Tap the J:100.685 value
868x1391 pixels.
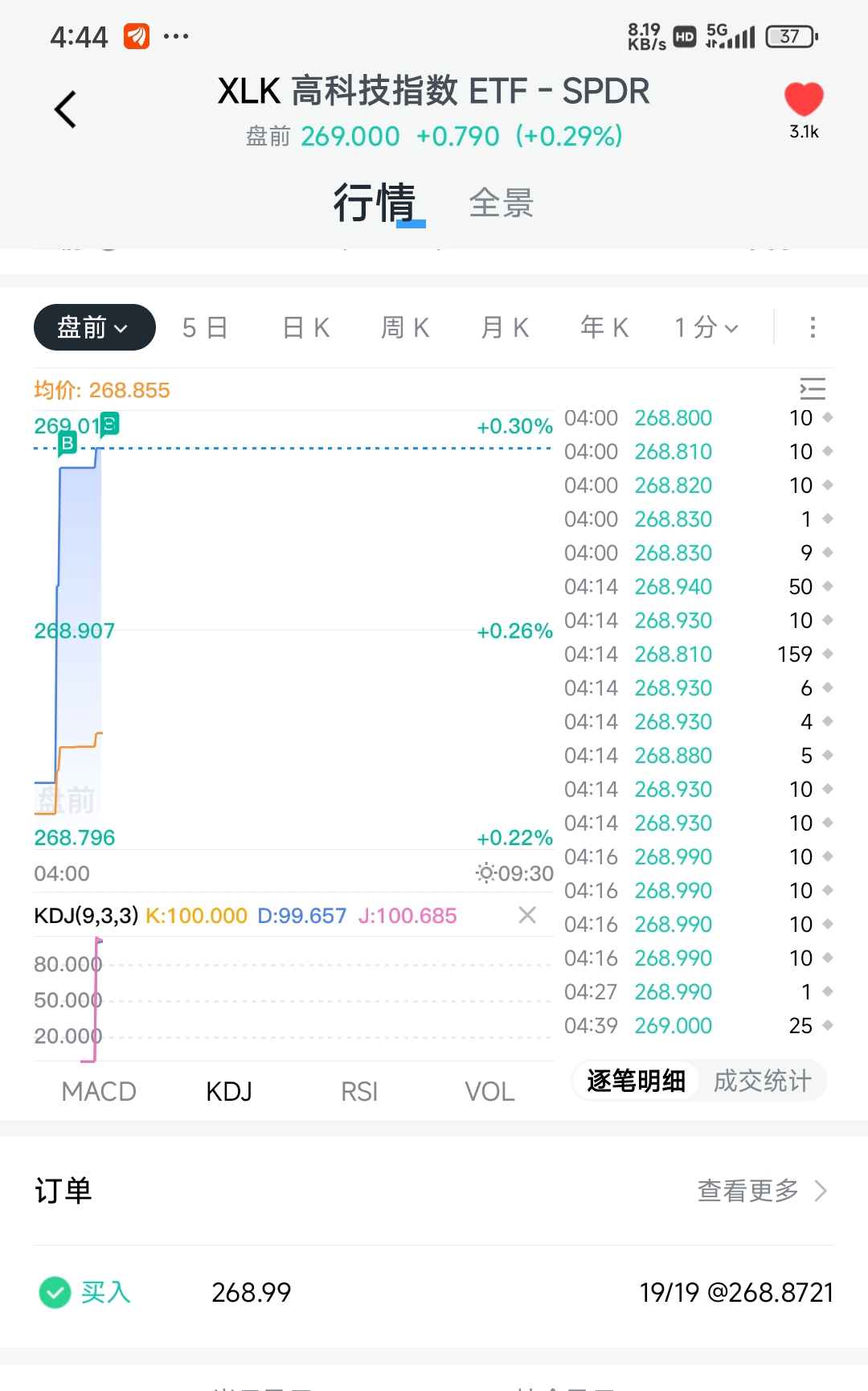(x=407, y=915)
